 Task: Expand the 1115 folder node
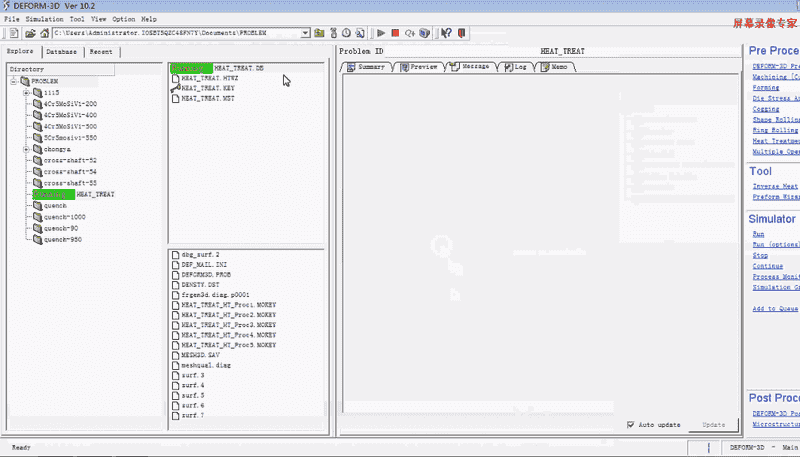pyautogui.click(x=26, y=93)
